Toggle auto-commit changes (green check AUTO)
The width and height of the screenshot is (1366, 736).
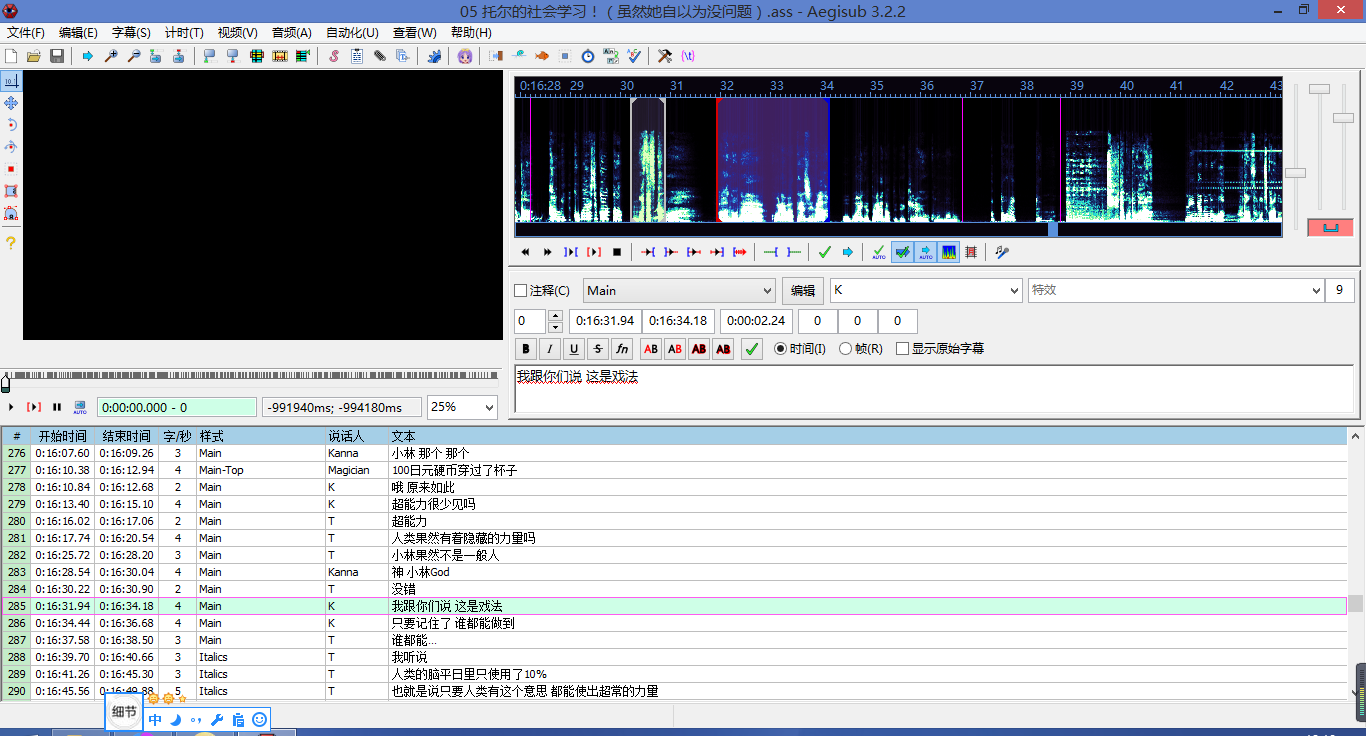[x=879, y=252]
